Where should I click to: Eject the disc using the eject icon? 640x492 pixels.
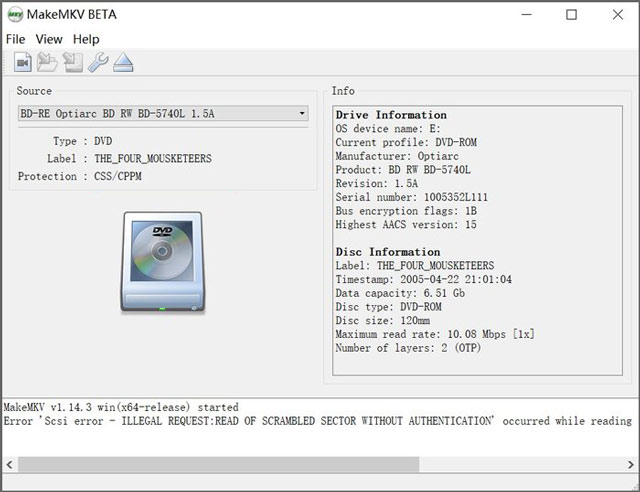[123, 62]
